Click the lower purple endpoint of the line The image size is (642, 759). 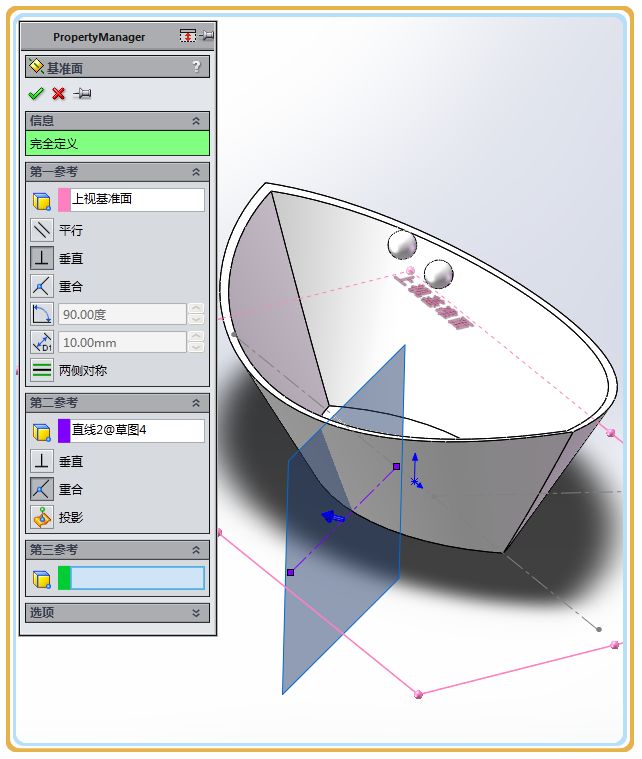point(290,572)
